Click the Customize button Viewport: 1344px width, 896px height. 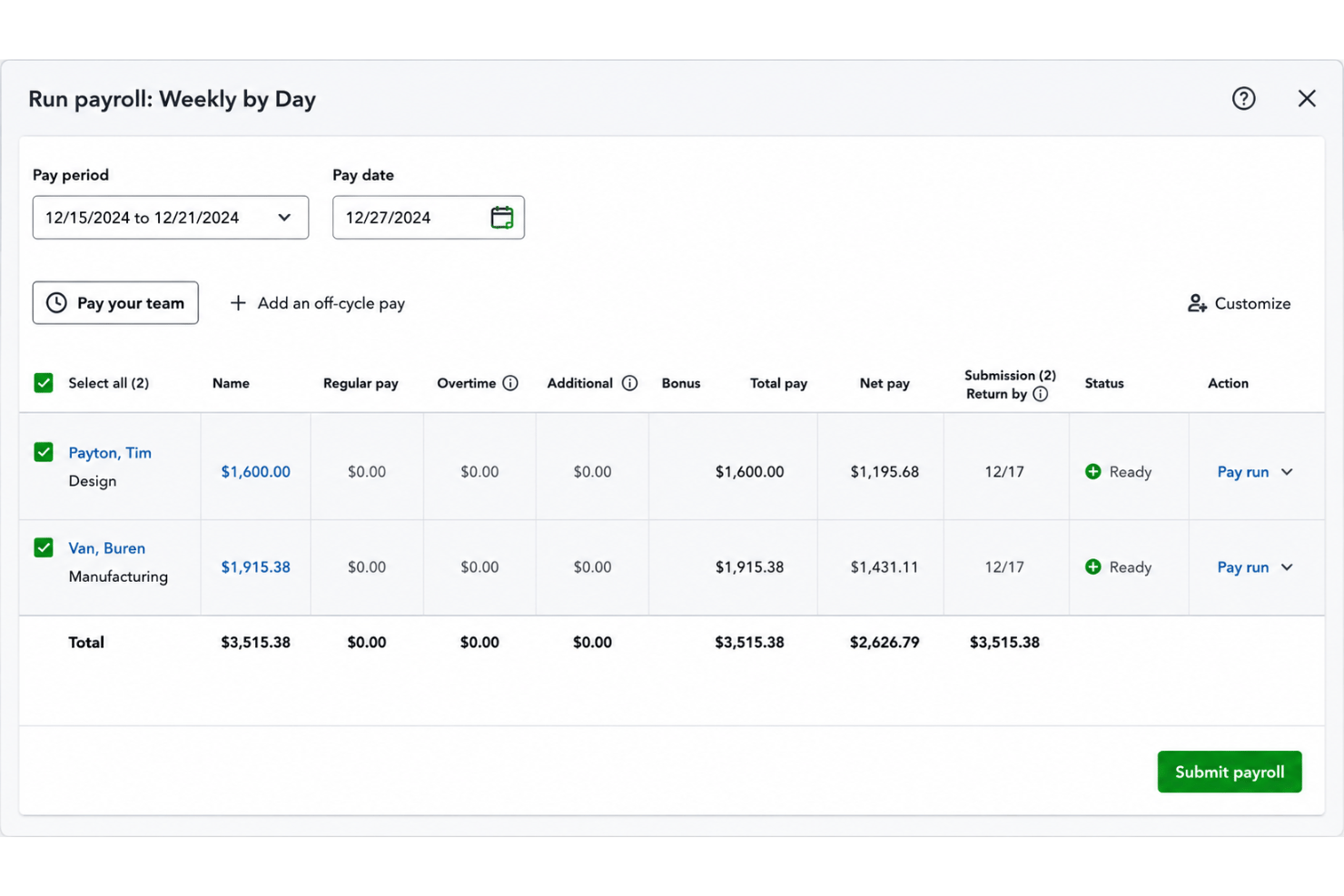[1239, 303]
